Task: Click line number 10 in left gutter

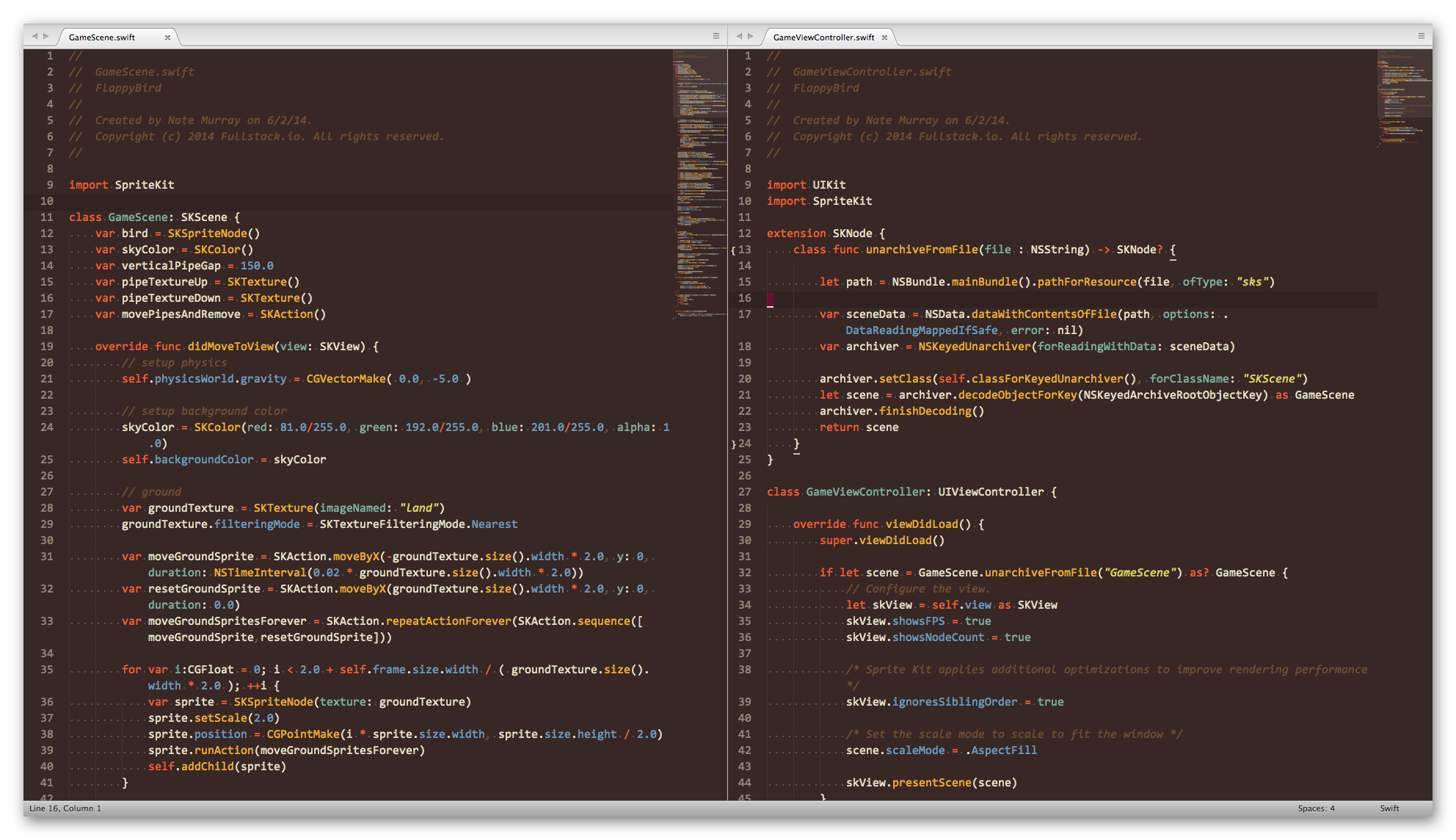Action: click(47, 201)
